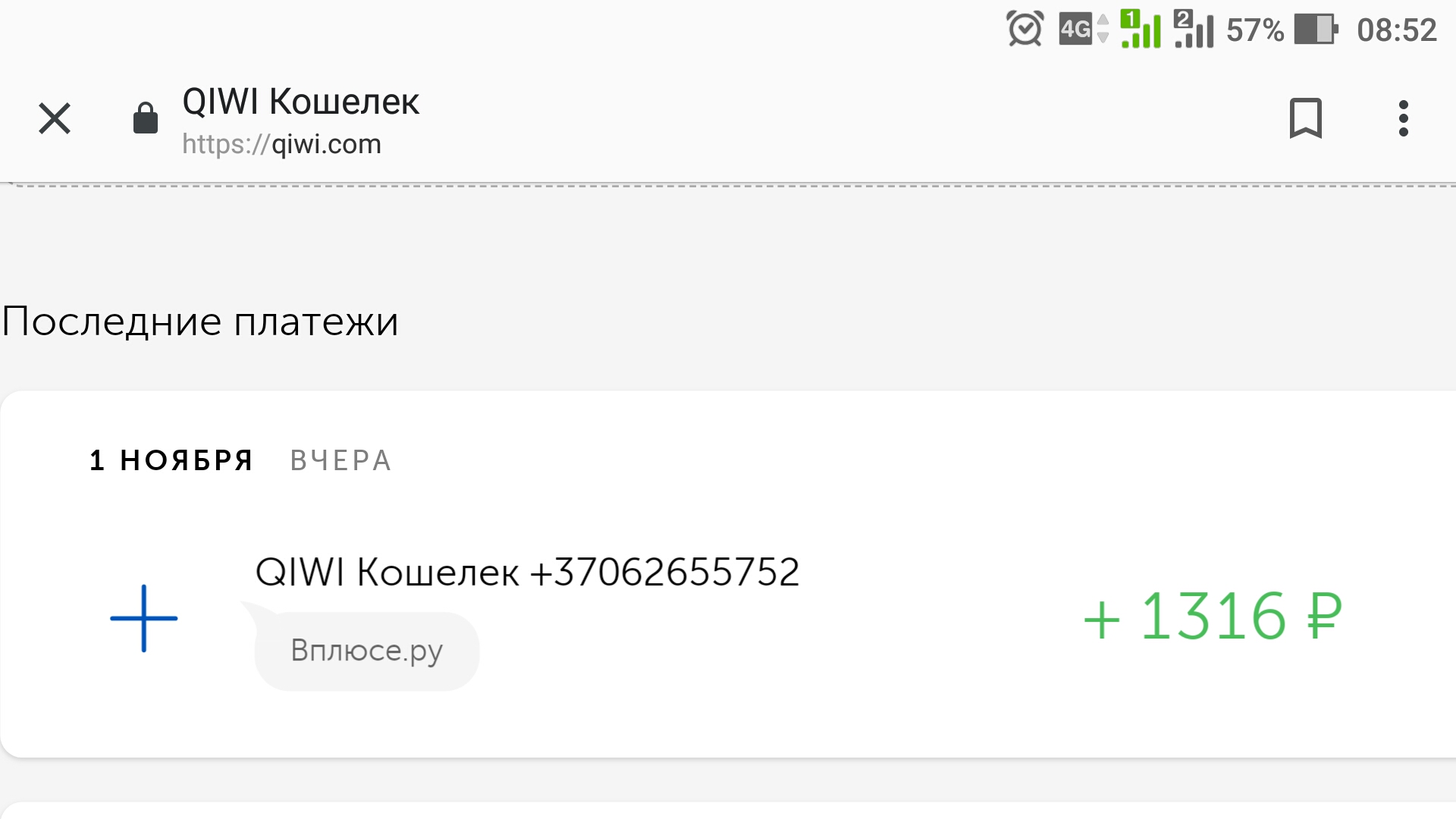Select the https://qiwi.com URL text
1456x819 pixels.
click(x=281, y=144)
